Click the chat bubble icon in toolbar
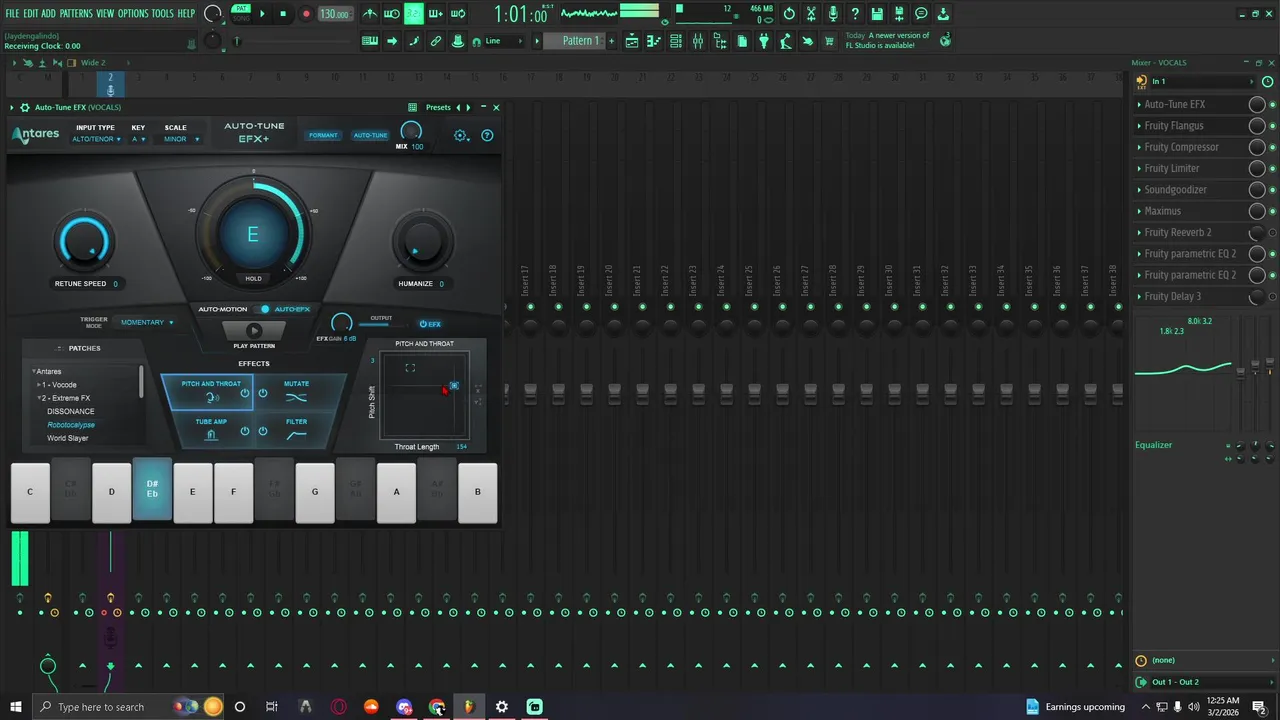The image size is (1280, 720). (x=921, y=14)
